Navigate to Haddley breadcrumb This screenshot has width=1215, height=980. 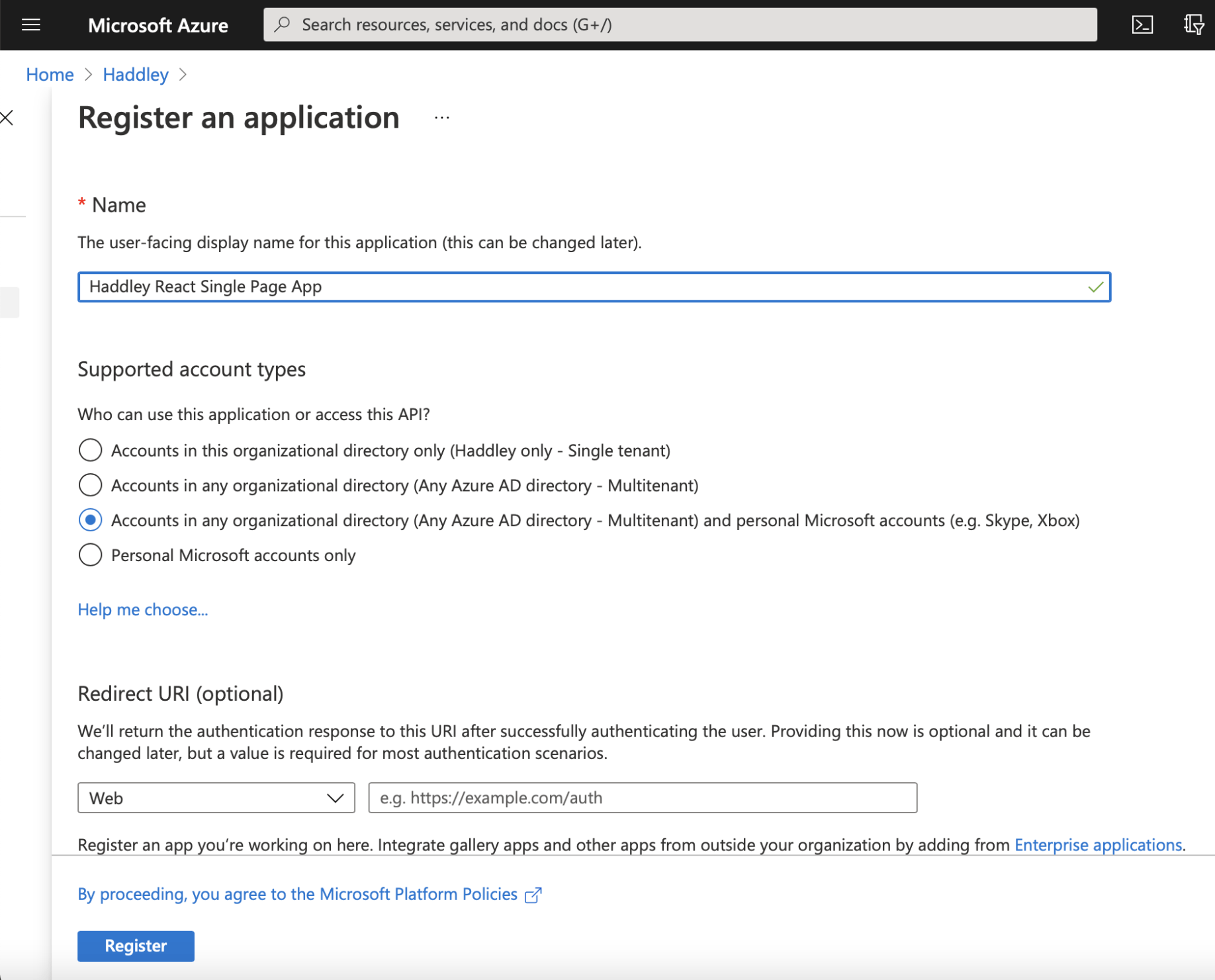pyautogui.click(x=136, y=75)
